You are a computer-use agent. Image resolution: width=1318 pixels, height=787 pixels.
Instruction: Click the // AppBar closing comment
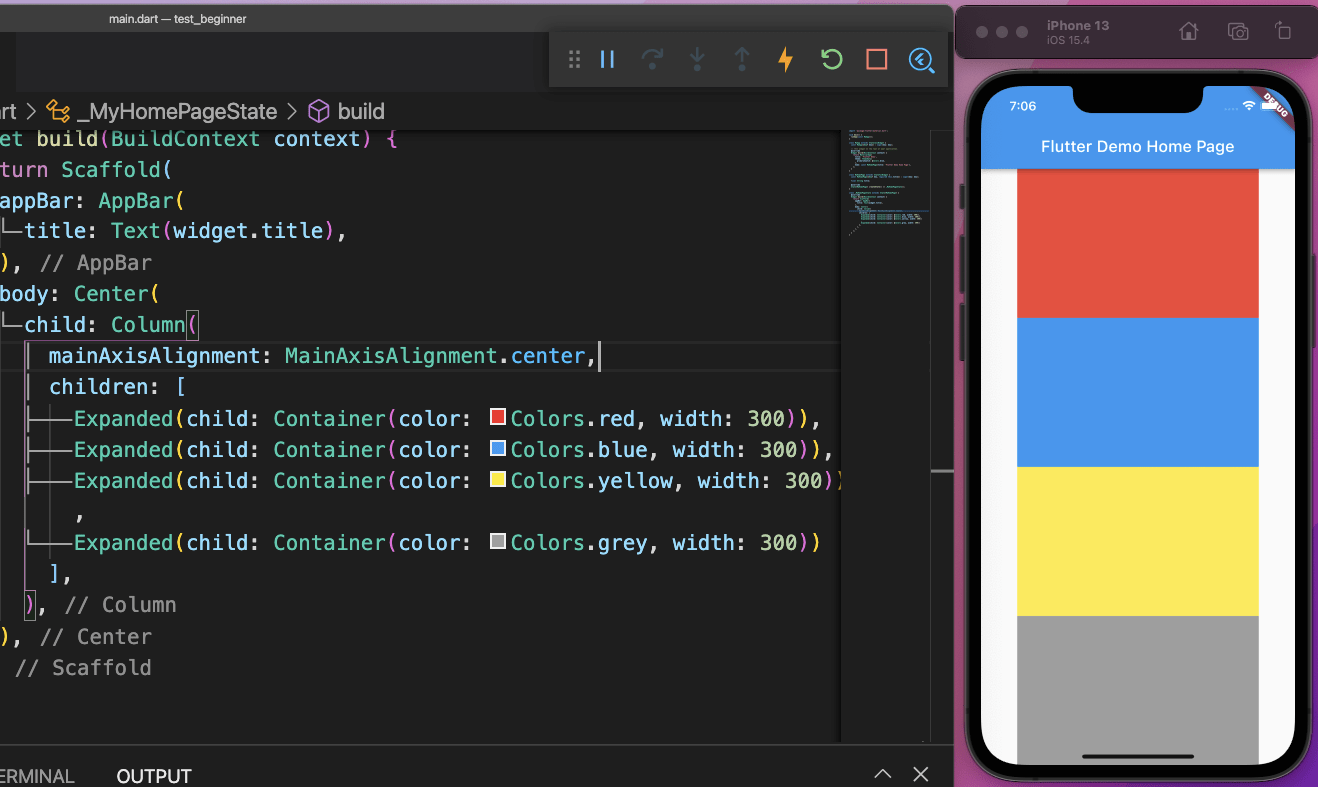click(95, 263)
